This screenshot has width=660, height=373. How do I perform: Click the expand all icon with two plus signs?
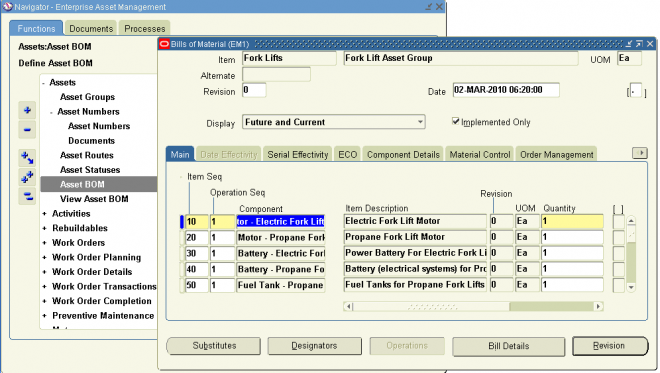point(27,177)
